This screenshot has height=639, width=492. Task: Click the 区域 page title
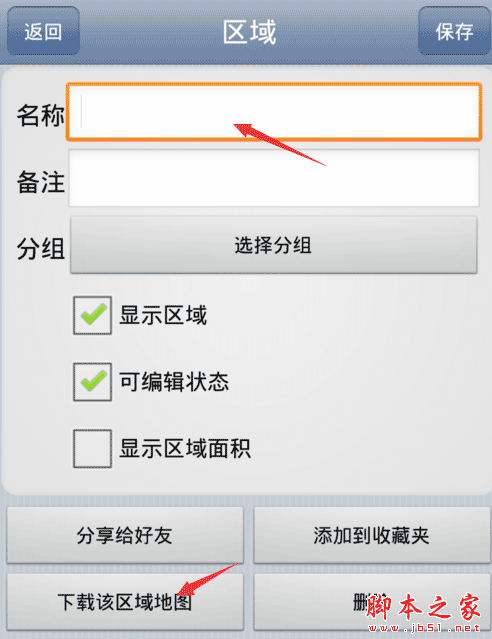point(249,32)
